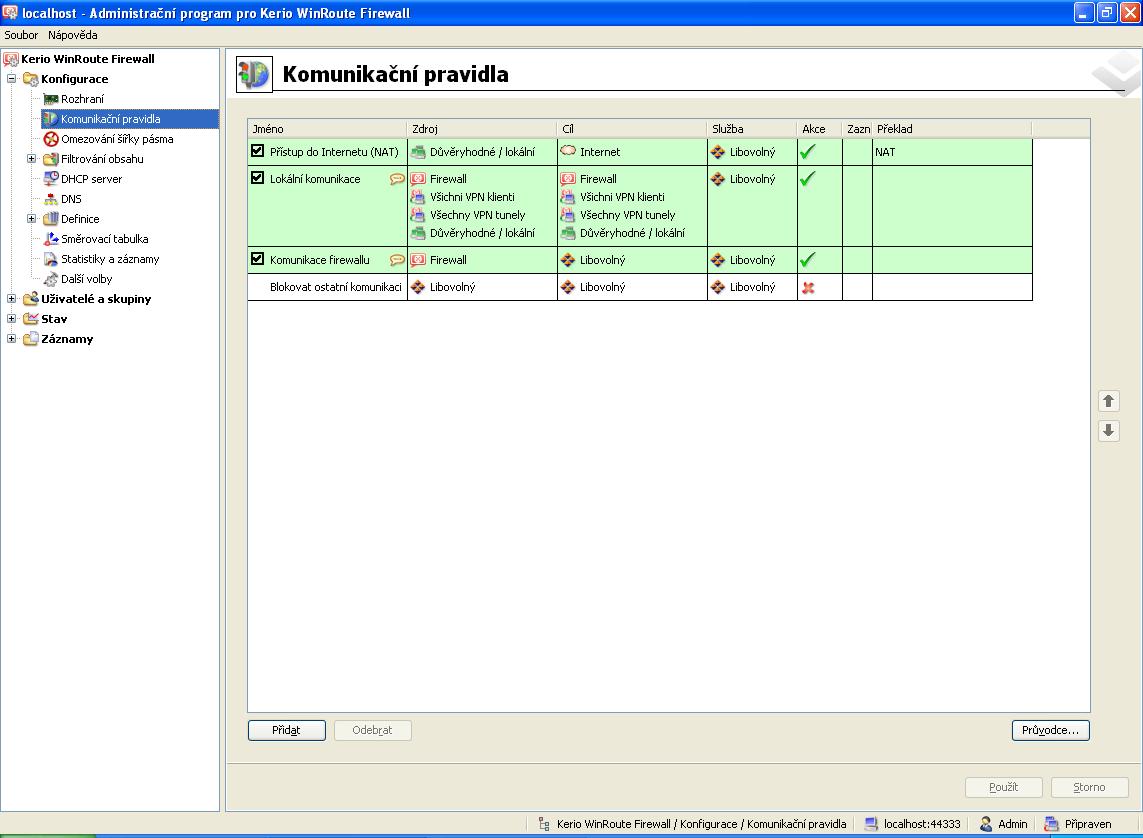Click the Rozhraní interface card icon
Image resolution: width=1143 pixels, height=838 pixels.
click(50, 99)
